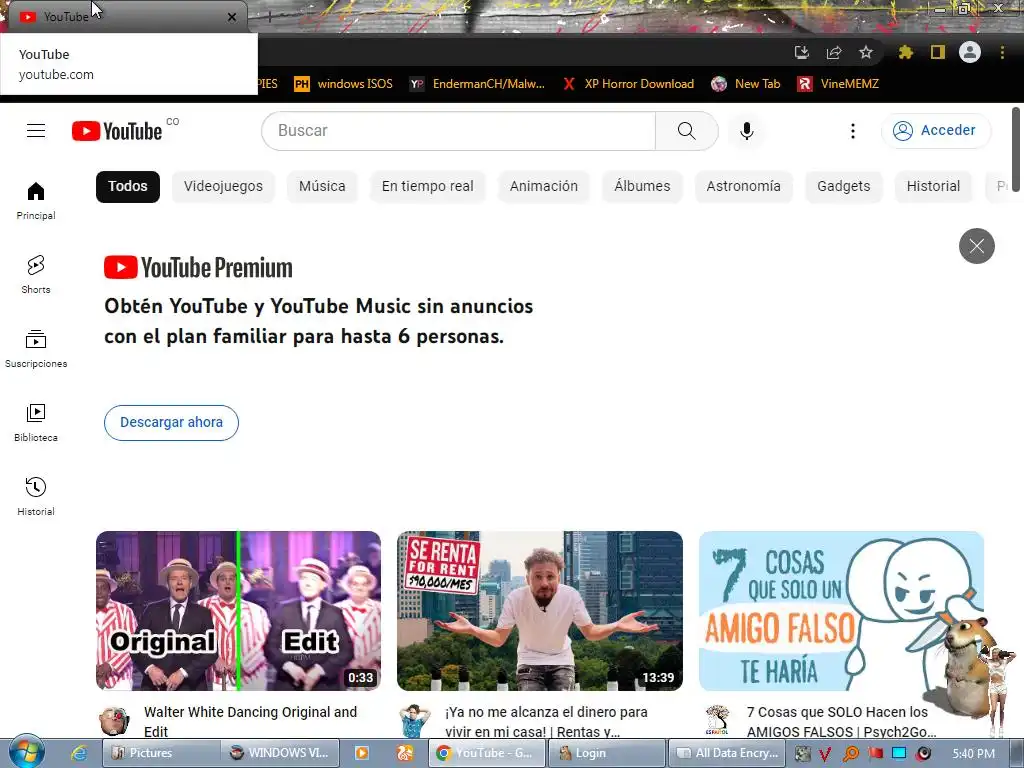The height and width of the screenshot is (768, 1024).
Task: Select the Videojuegos filter chip
Action: point(223,186)
